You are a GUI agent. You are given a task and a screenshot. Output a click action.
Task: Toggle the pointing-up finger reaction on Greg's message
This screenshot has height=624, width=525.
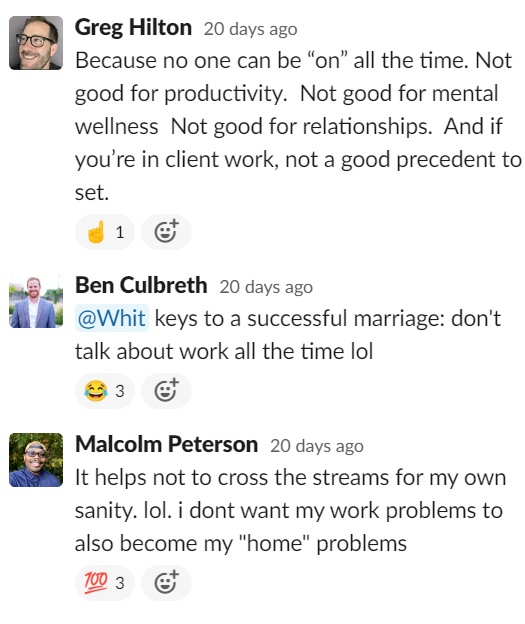[x=105, y=232]
